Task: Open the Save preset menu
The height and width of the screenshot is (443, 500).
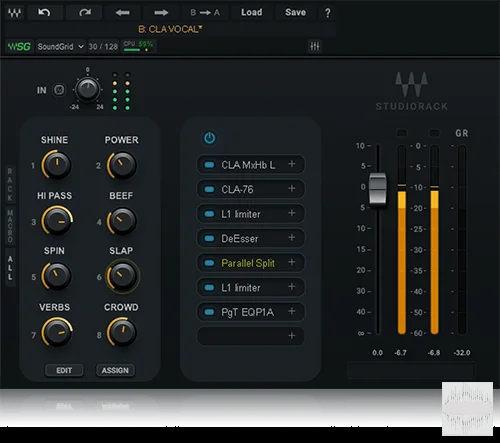Action: click(x=295, y=12)
